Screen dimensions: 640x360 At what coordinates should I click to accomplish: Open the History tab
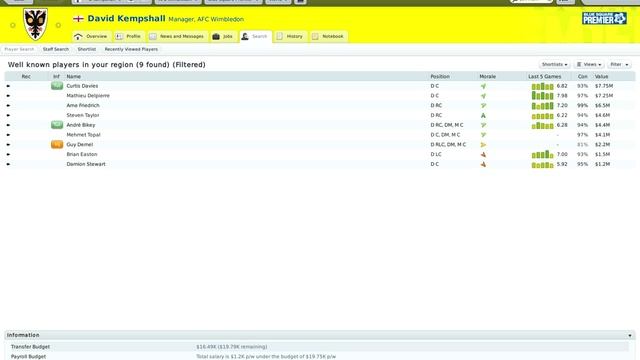290,36
